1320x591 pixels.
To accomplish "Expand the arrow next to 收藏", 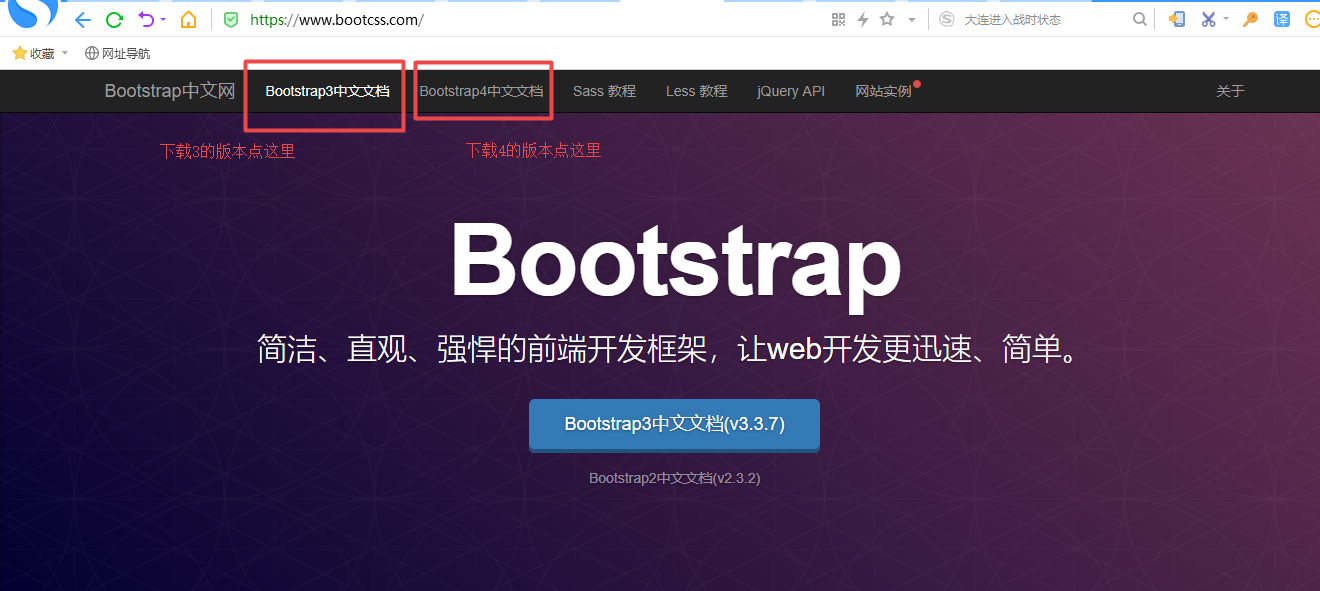I will pos(65,53).
